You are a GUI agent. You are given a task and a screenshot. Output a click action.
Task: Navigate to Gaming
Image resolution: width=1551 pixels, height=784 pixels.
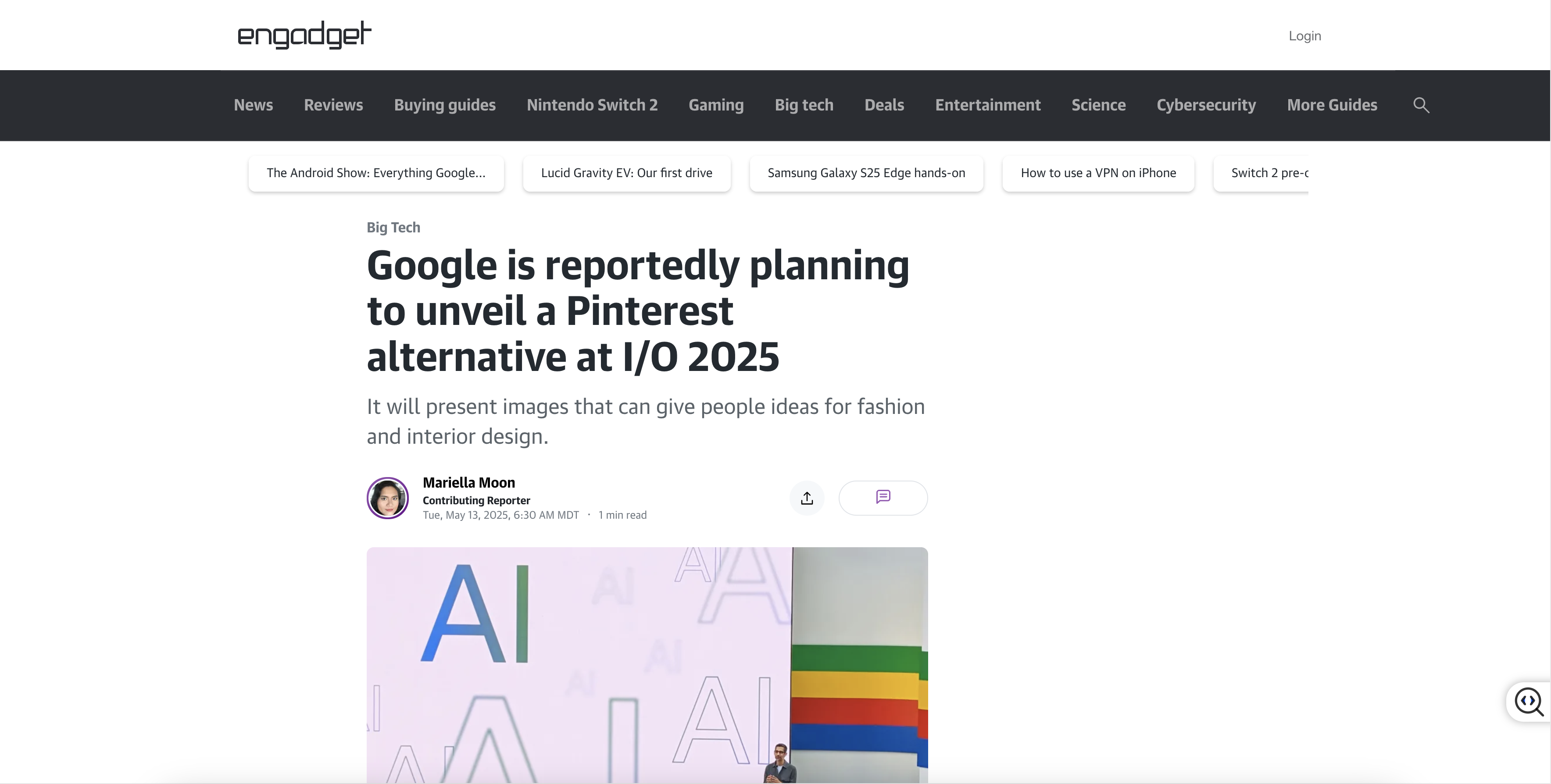[x=716, y=105]
